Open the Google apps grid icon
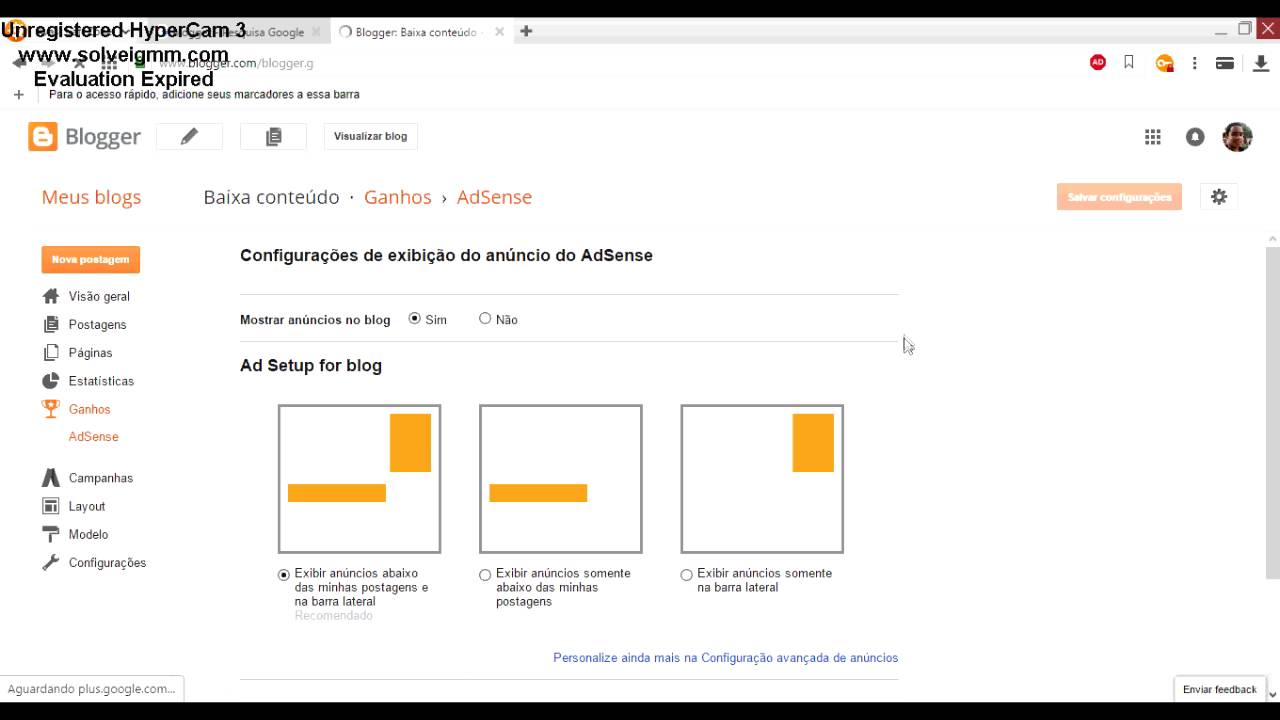This screenshot has width=1280, height=720. tap(1153, 137)
